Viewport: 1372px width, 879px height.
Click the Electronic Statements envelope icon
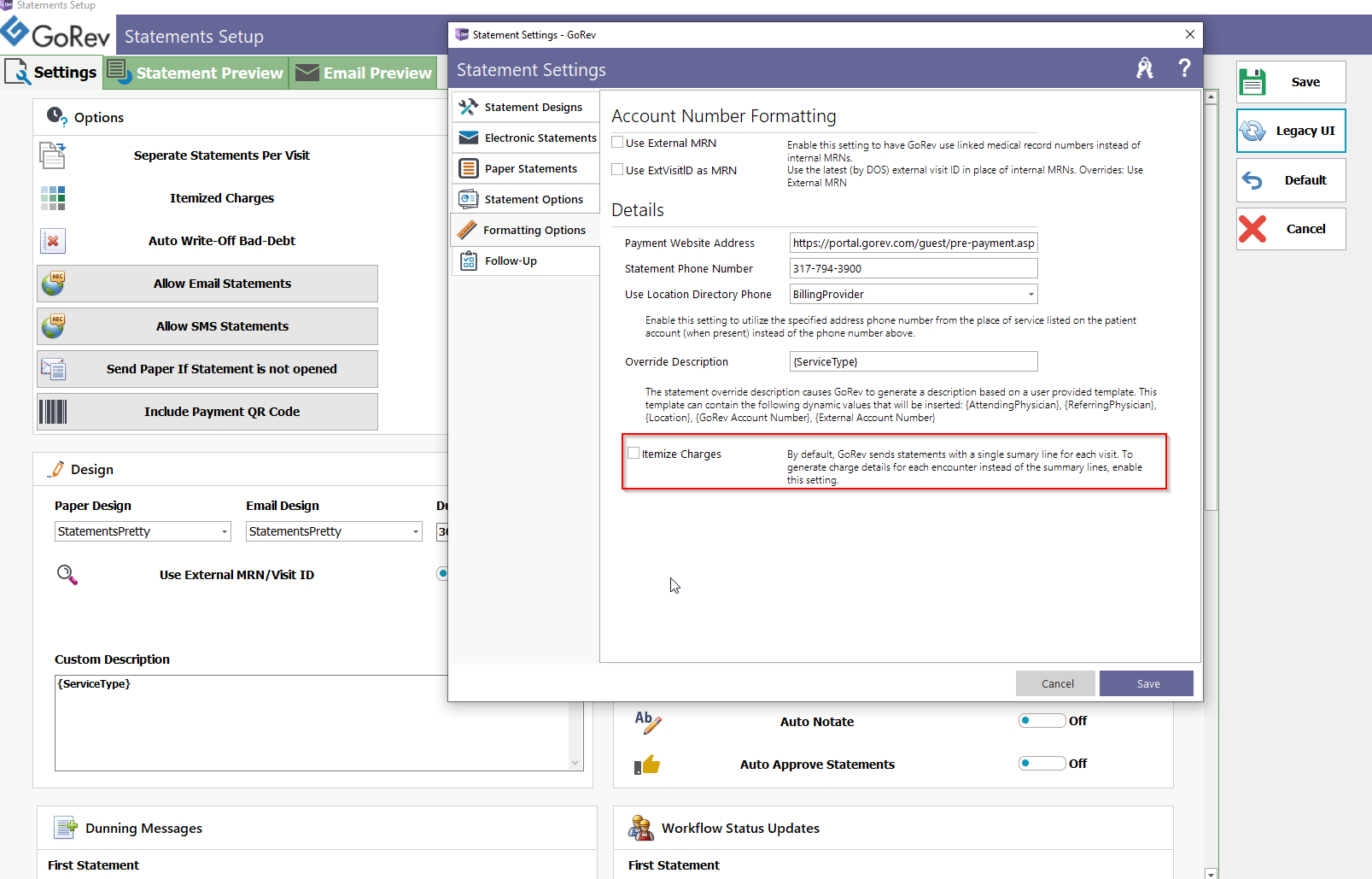coord(469,138)
